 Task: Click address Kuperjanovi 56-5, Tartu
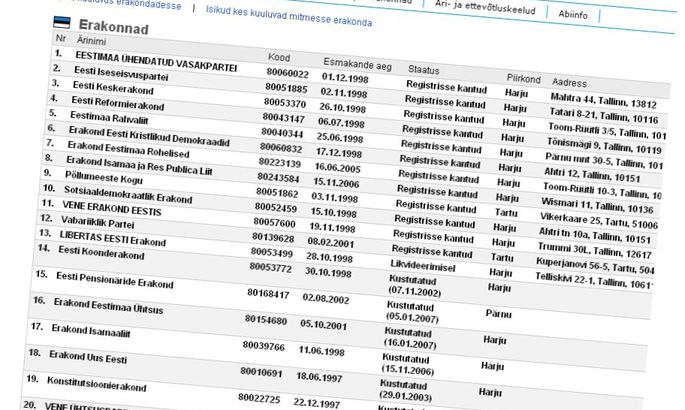pos(595,266)
